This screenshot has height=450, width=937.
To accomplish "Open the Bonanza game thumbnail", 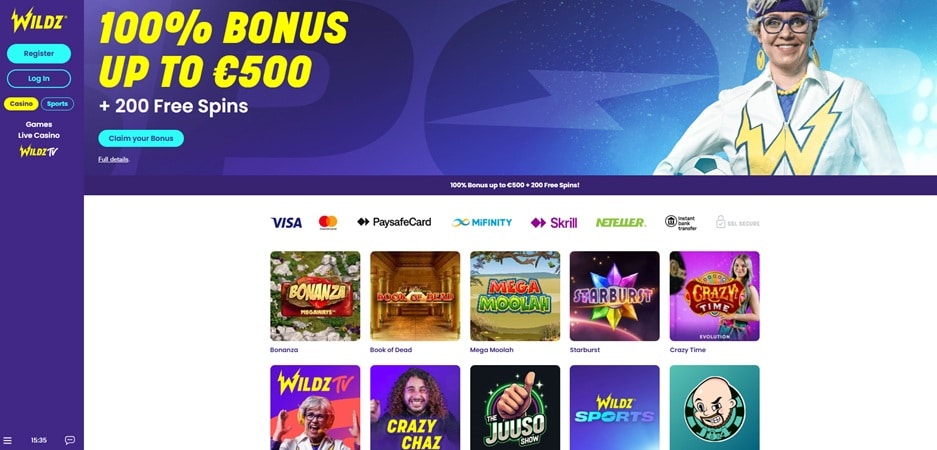I will 315,296.
